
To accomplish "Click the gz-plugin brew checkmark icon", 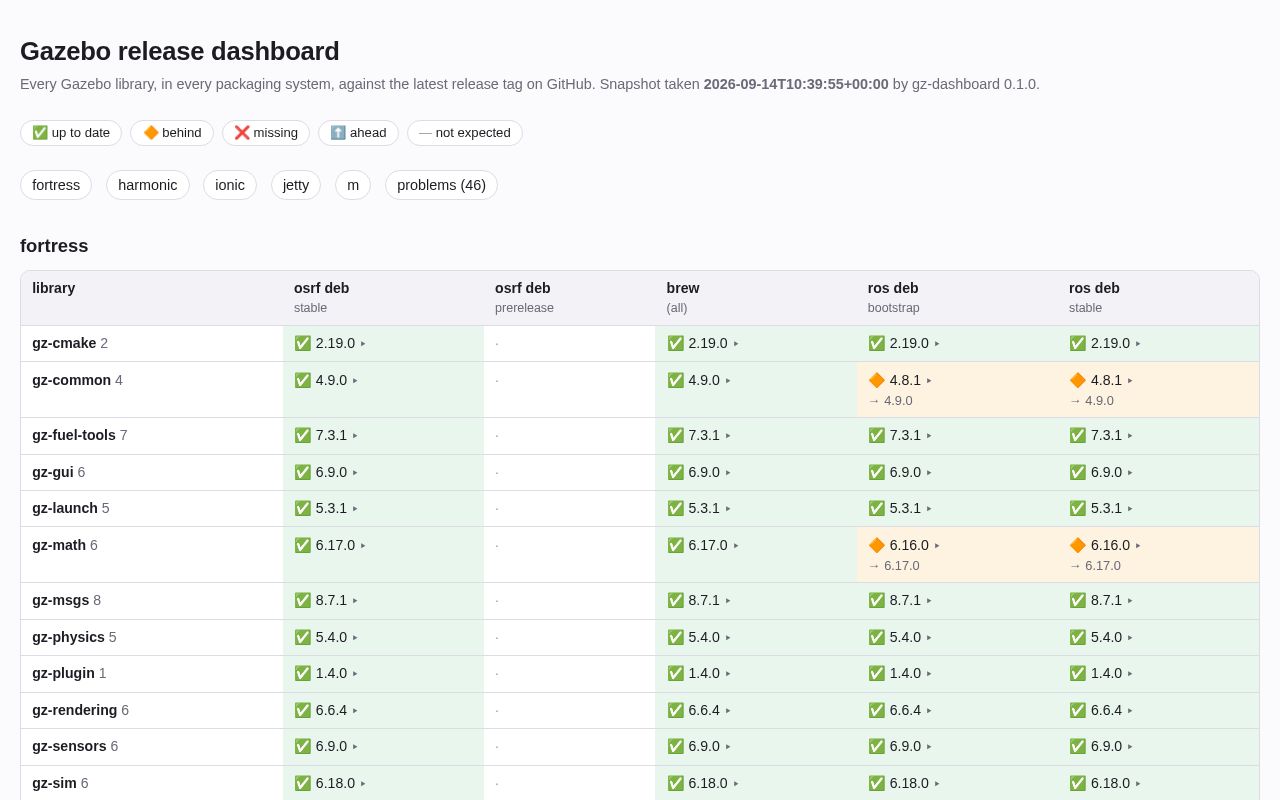I will click(x=675, y=673).
